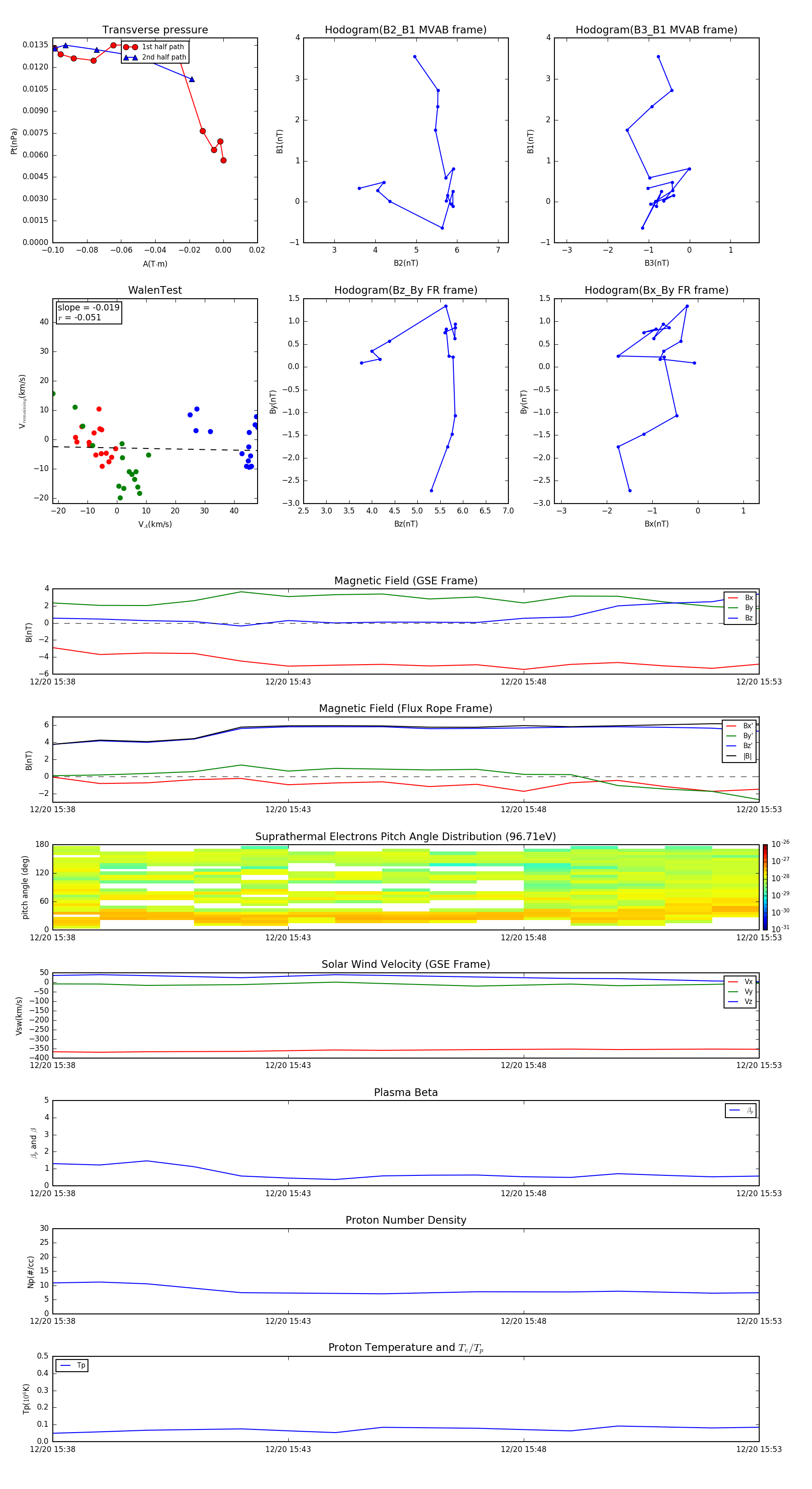This screenshot has height=1489, width=812.
Task: Click the "Hodogram(B3_B1 MVAB frame)" title
Action: [656, 30]
